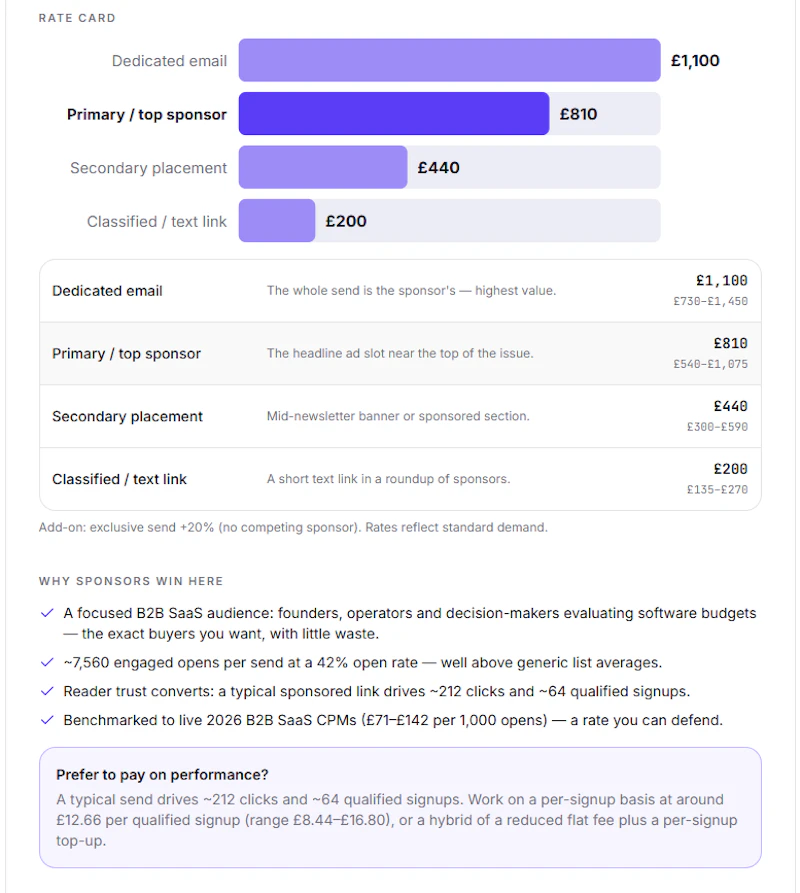Select the dark Primary / top sponsor bar
The width and height of the screenshot is (800, 893).
click(x=394, y=114)
